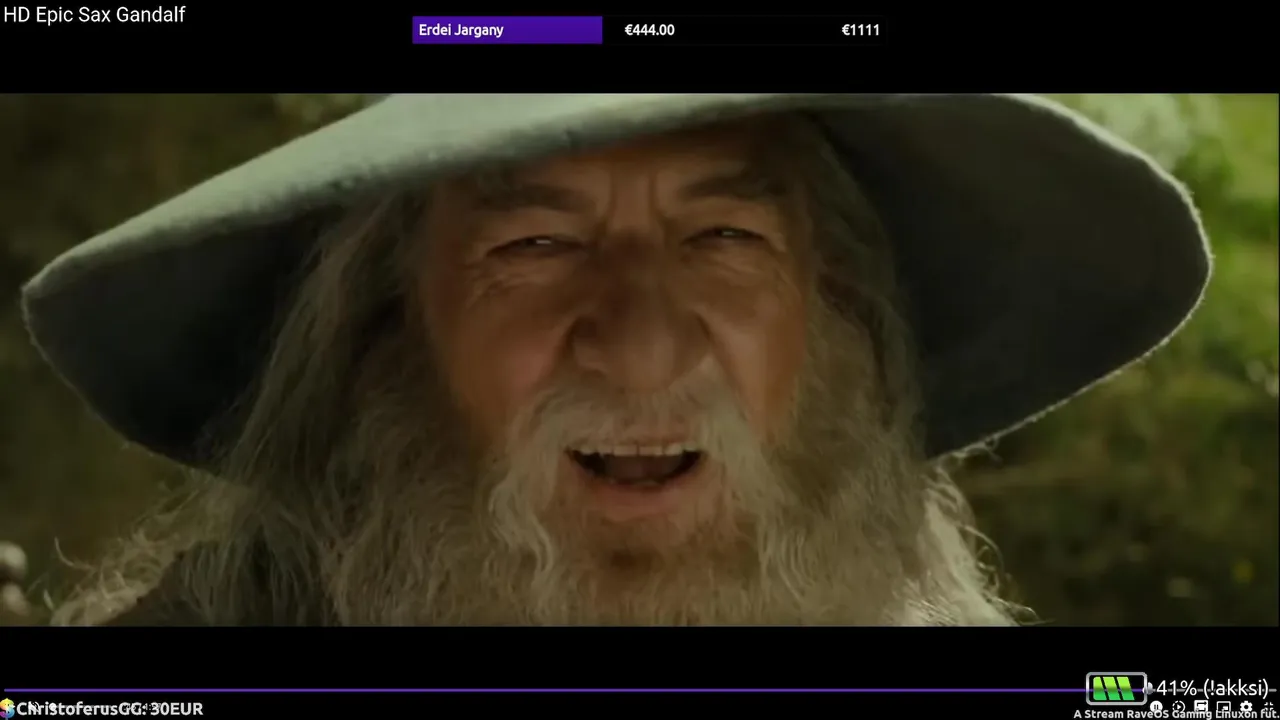The image size is (1280, 720).
Task: Click the 41% (!akksi) label
Action: pyautogui.click(x=1212, y=688)
